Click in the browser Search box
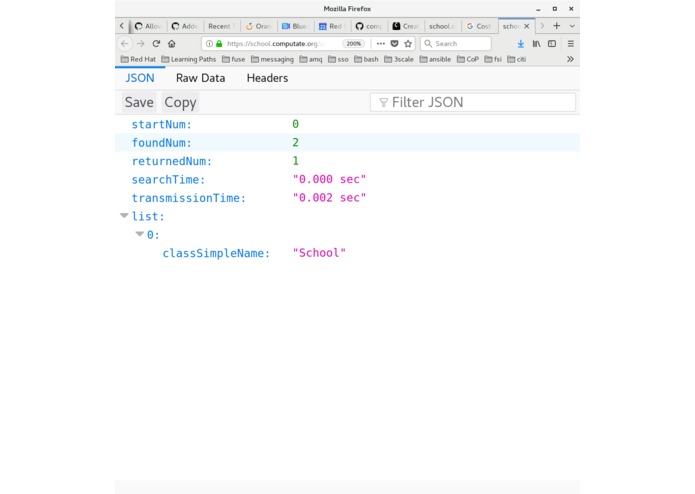Screen dimensions: 695x494 pyautogui.click(x=456, y=43)
